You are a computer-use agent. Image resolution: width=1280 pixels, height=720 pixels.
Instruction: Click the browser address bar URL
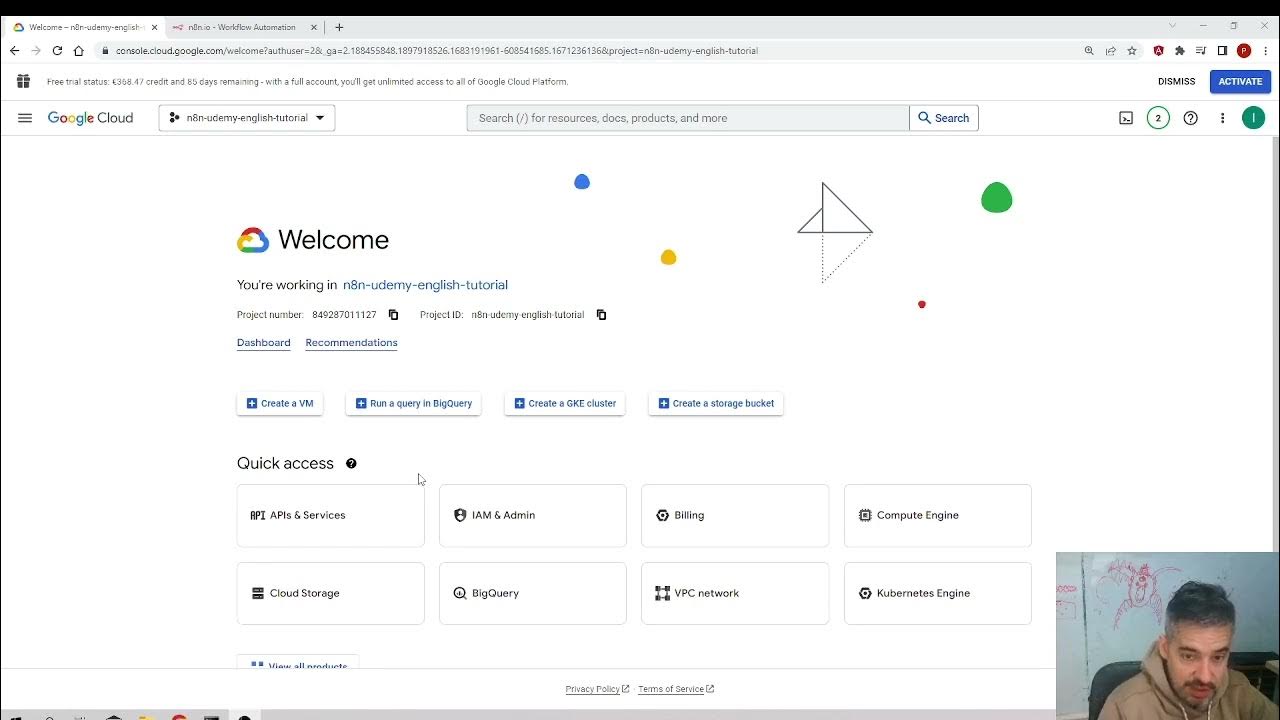pyautogui.click(x=437, y=51)
